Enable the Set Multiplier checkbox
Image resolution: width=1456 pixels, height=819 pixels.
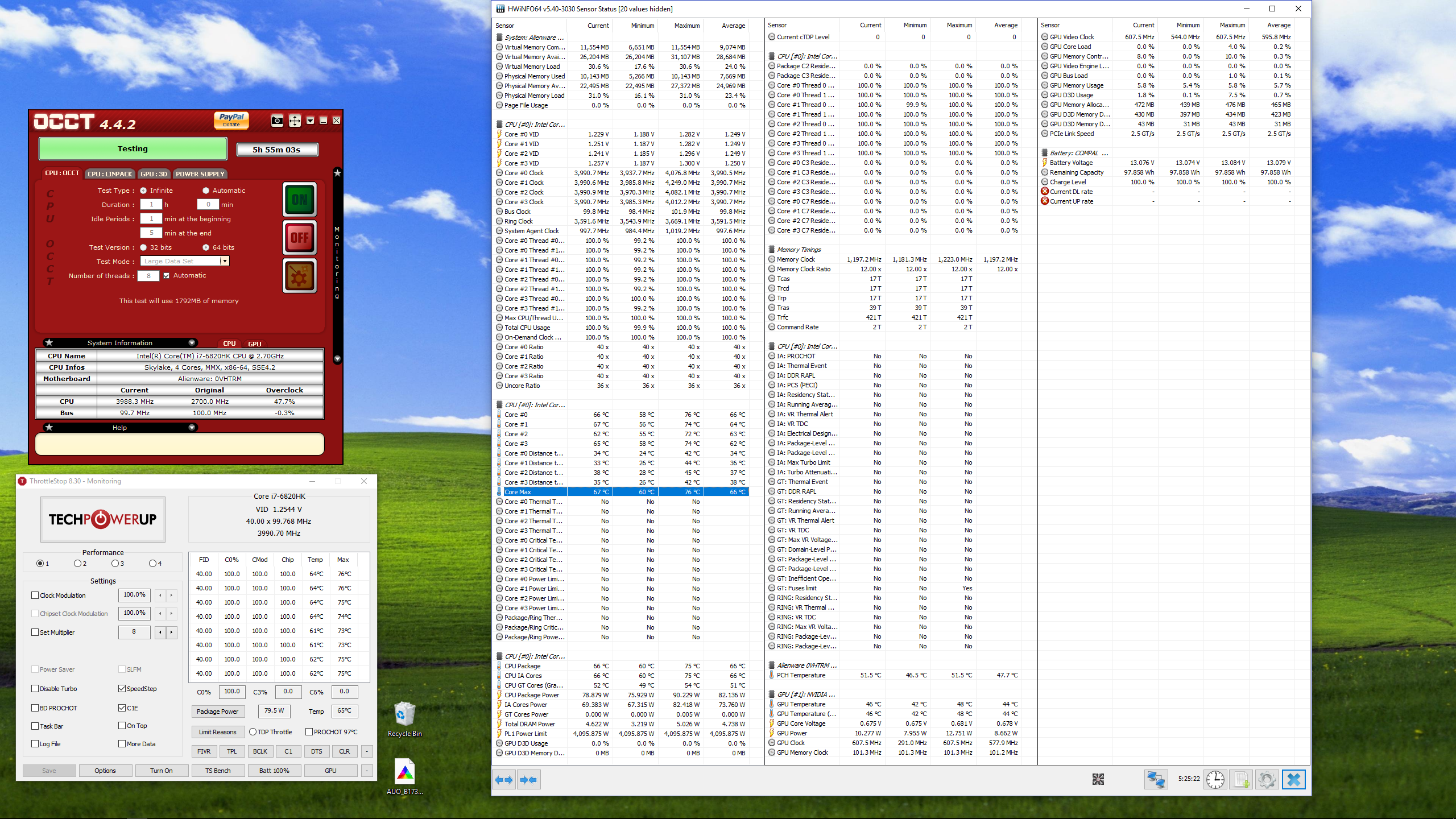pyautogui.click(x=35, y=632)
